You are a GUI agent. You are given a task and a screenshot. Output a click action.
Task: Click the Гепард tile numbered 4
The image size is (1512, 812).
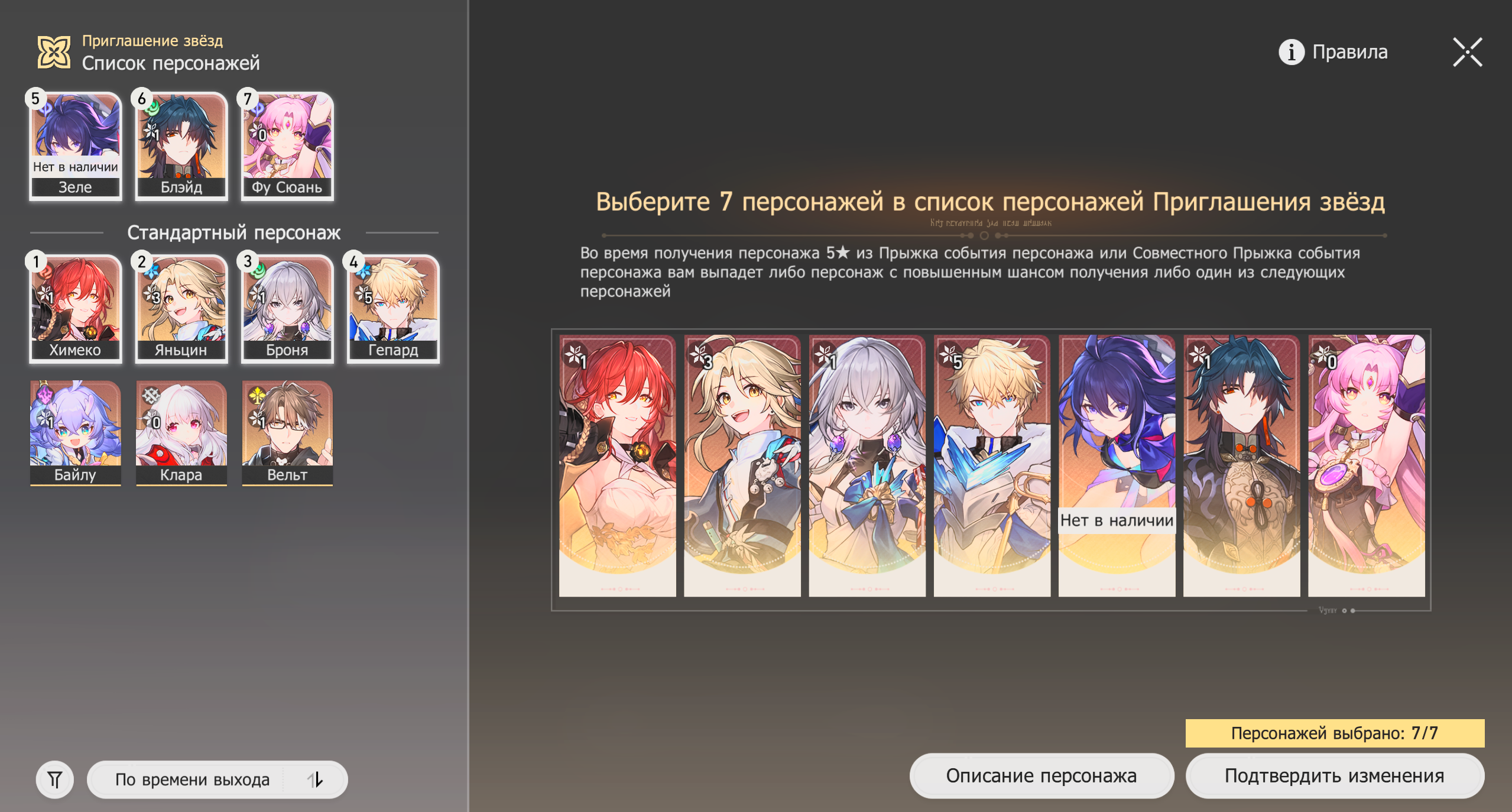pos(393,309)
